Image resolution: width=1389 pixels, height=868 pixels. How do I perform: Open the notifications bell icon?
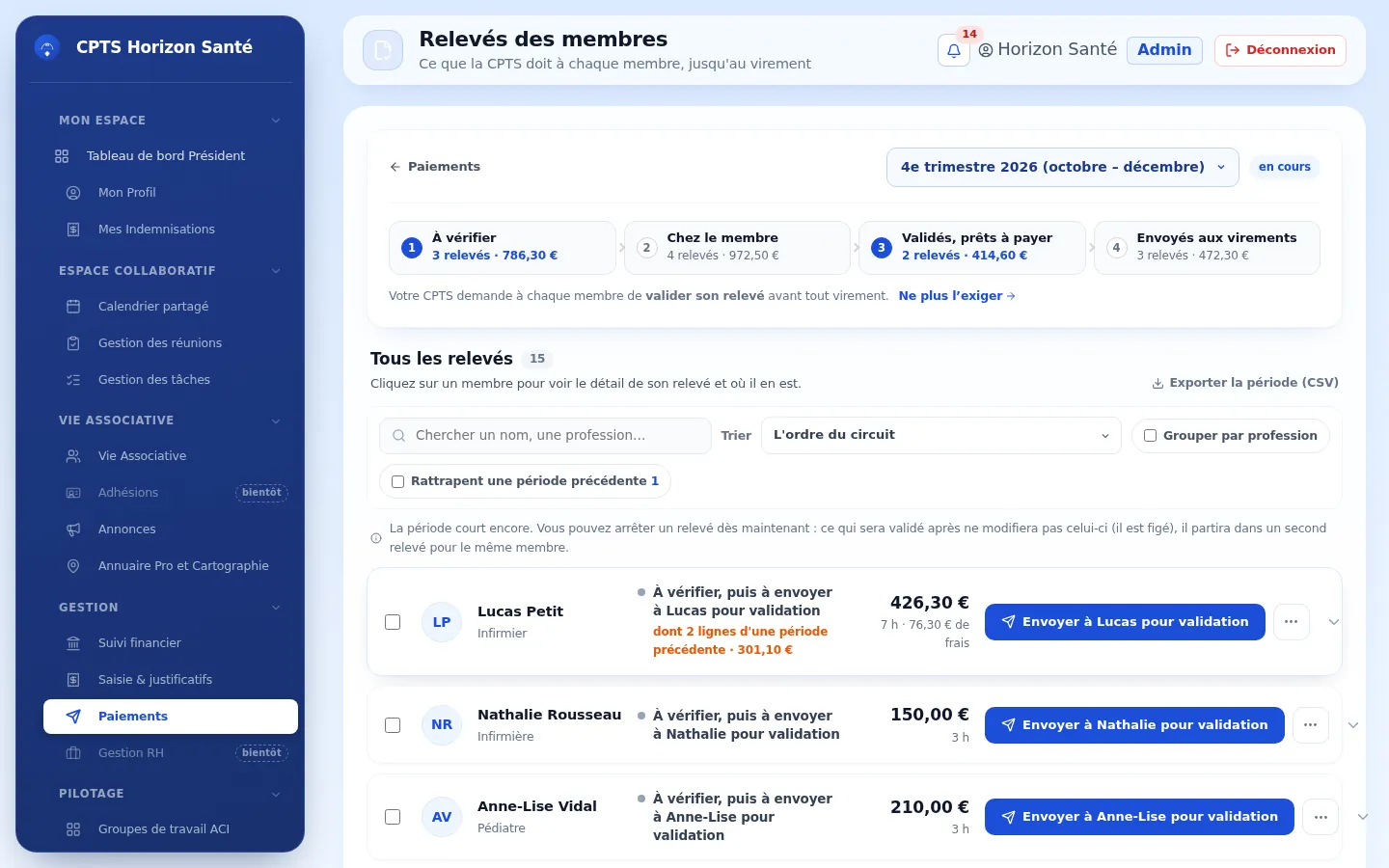(x=953, y=50)
